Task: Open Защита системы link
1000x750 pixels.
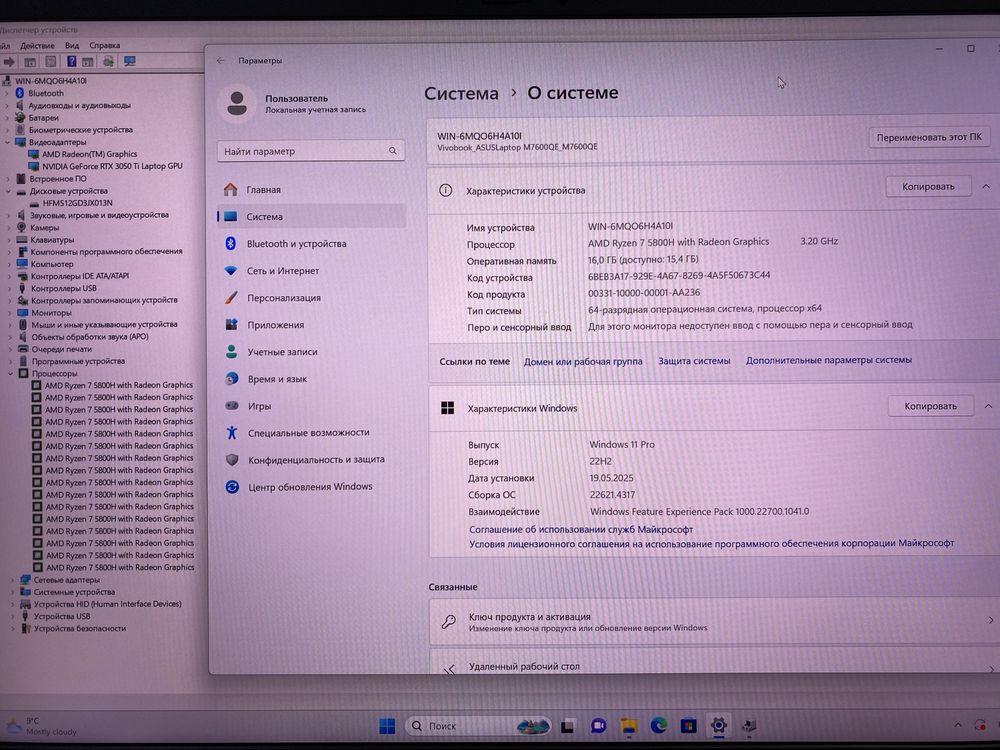Action: tap(694, 360)
